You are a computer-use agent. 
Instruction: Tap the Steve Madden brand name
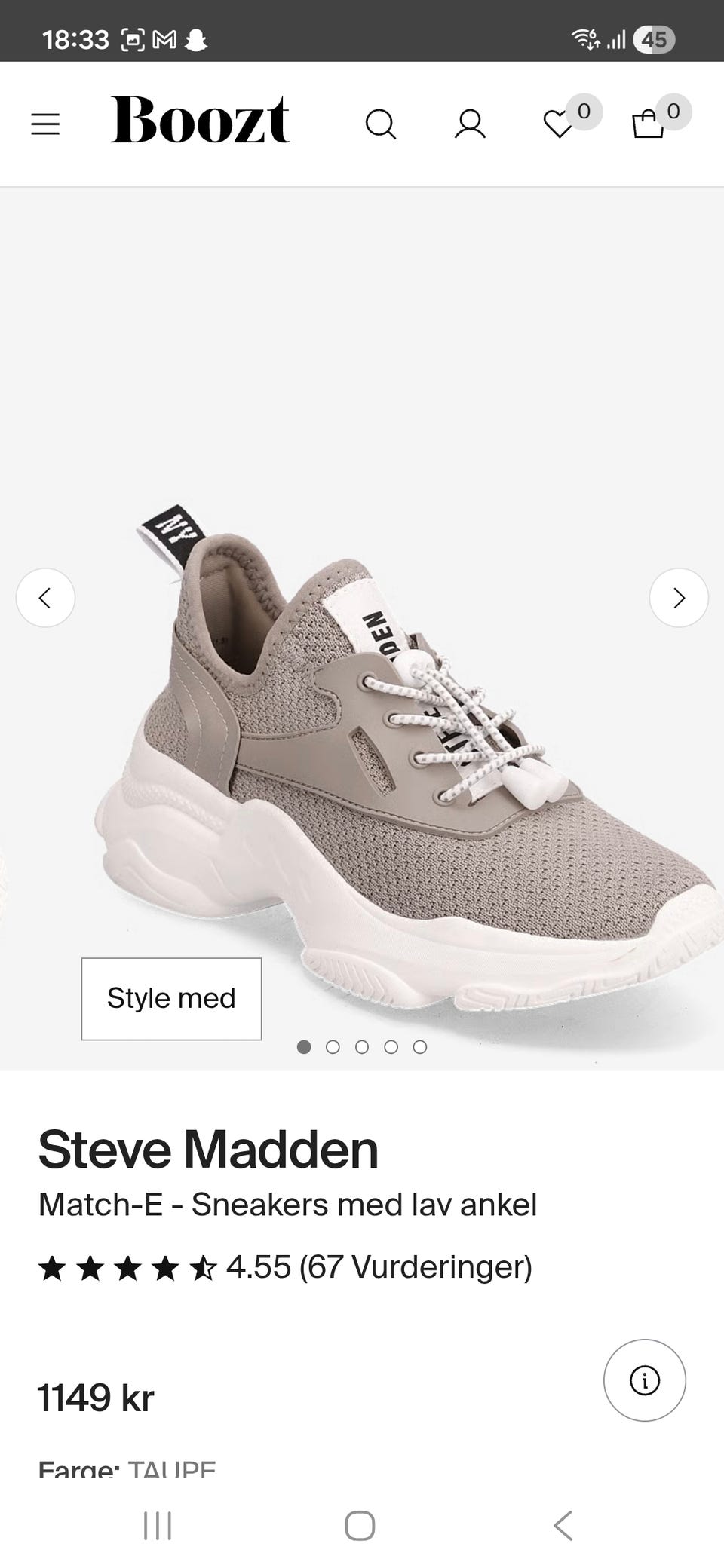pos(208,1150)
